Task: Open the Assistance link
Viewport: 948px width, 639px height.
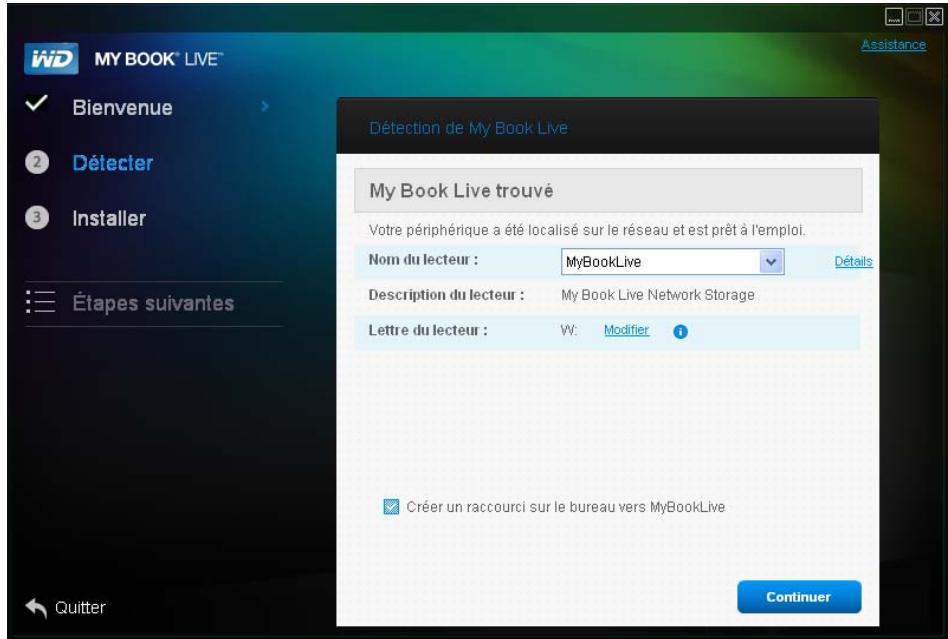Action: (894, 45)
